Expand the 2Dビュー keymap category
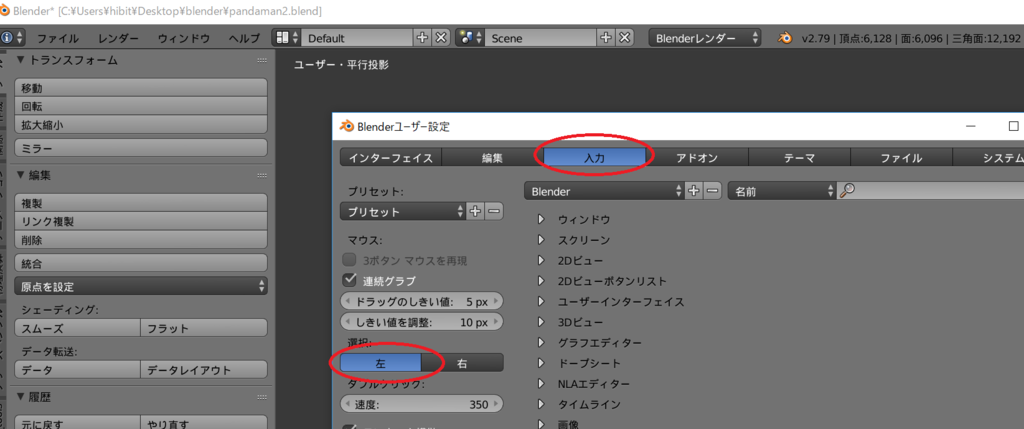Viewport: 1024px width, 429px height. coord(541,261)
